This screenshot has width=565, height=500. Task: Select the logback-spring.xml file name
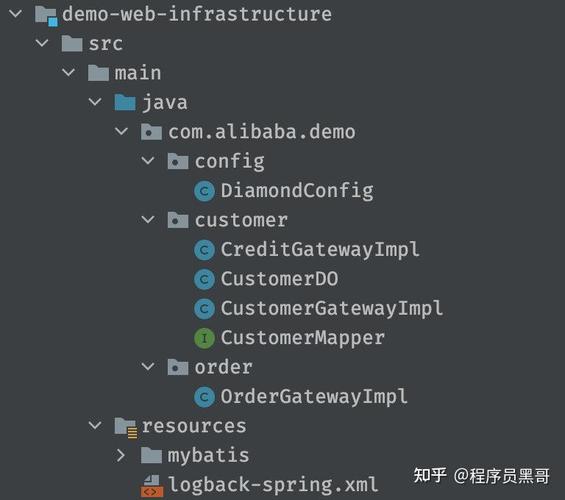pyautogui.click(x=273, y=485)
